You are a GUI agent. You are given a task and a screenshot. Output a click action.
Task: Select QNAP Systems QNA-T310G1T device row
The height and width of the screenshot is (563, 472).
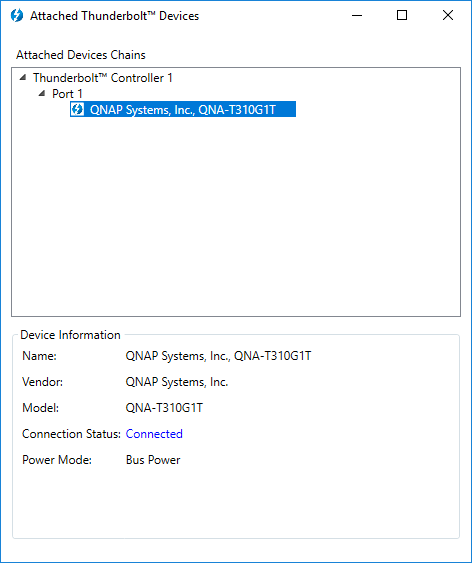tap(183, 109)
